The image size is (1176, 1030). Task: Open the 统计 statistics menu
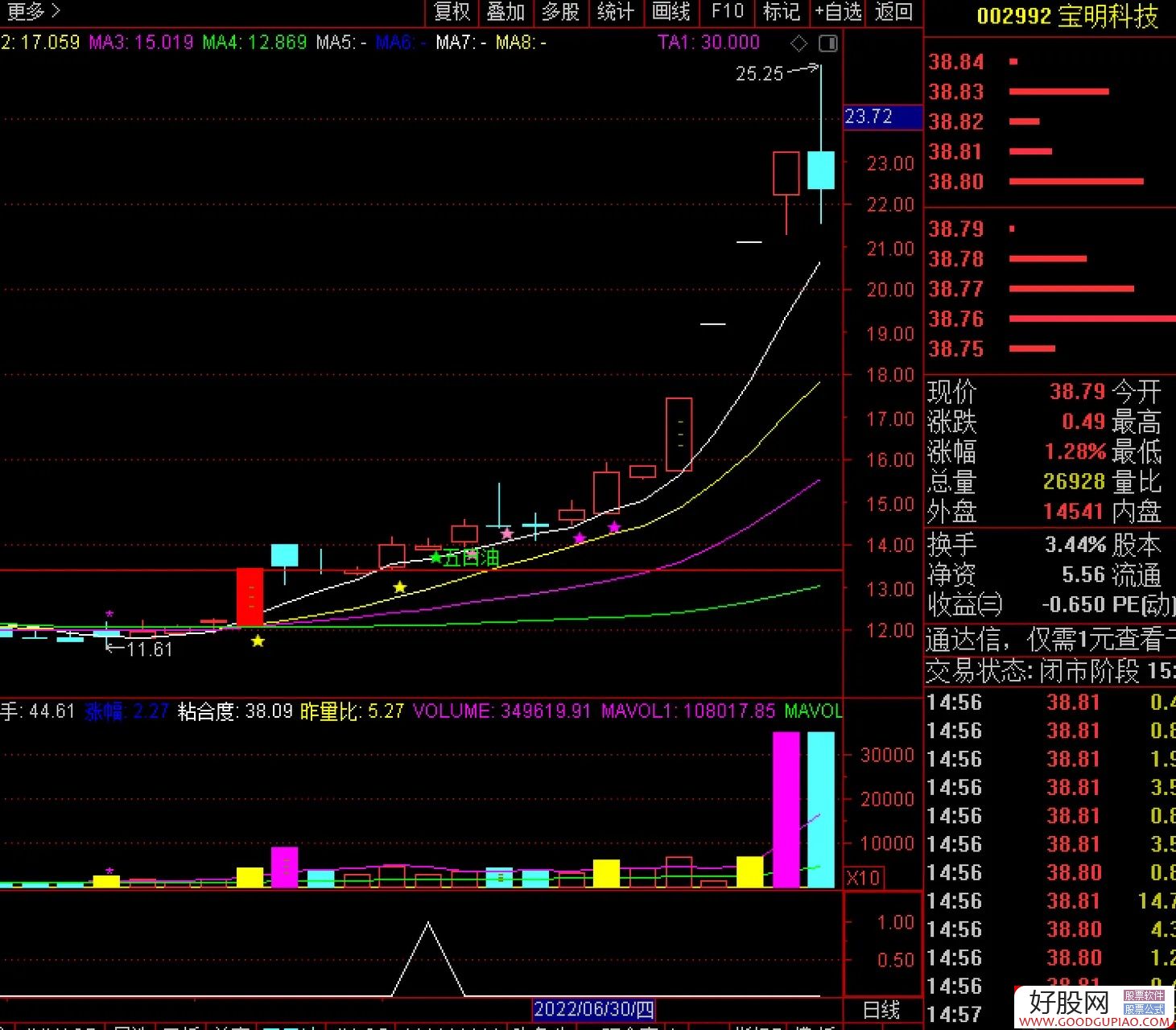[x=616, y=11]
